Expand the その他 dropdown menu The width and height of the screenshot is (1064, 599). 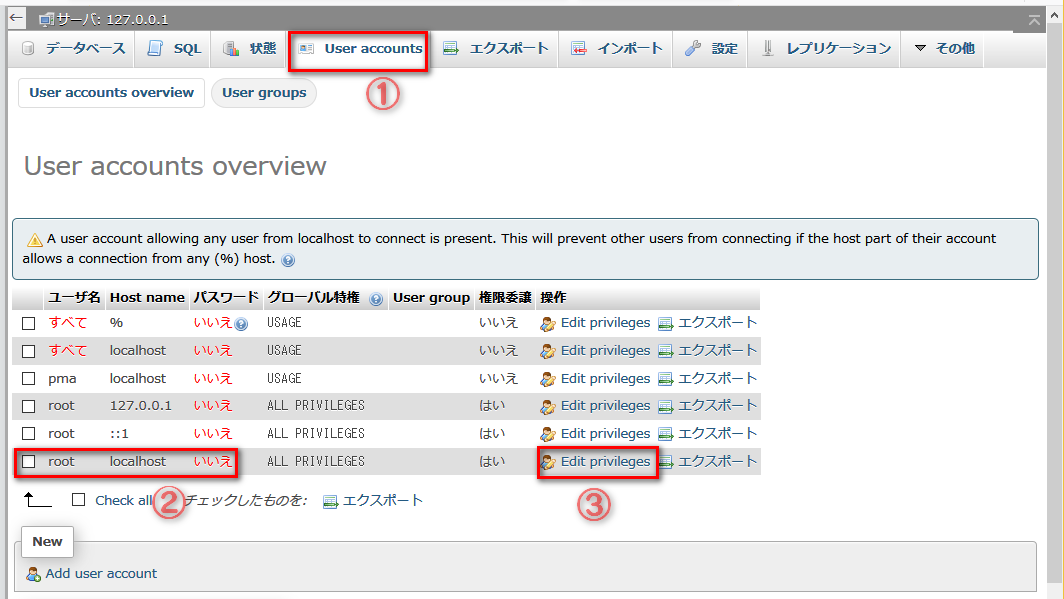coord(944,48)
